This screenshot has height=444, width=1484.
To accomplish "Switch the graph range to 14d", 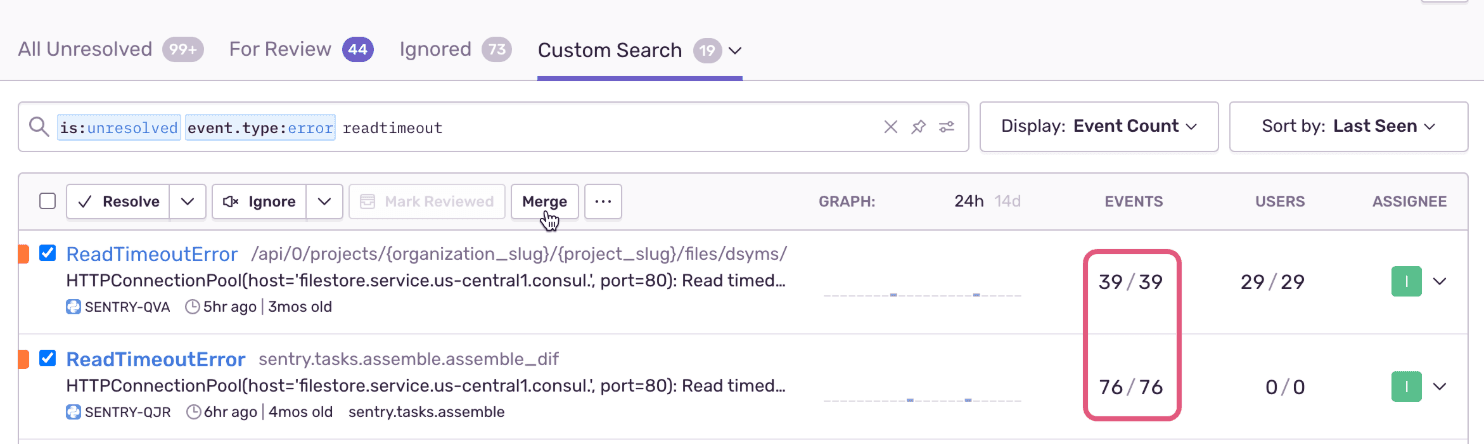I will (1008, 201).
